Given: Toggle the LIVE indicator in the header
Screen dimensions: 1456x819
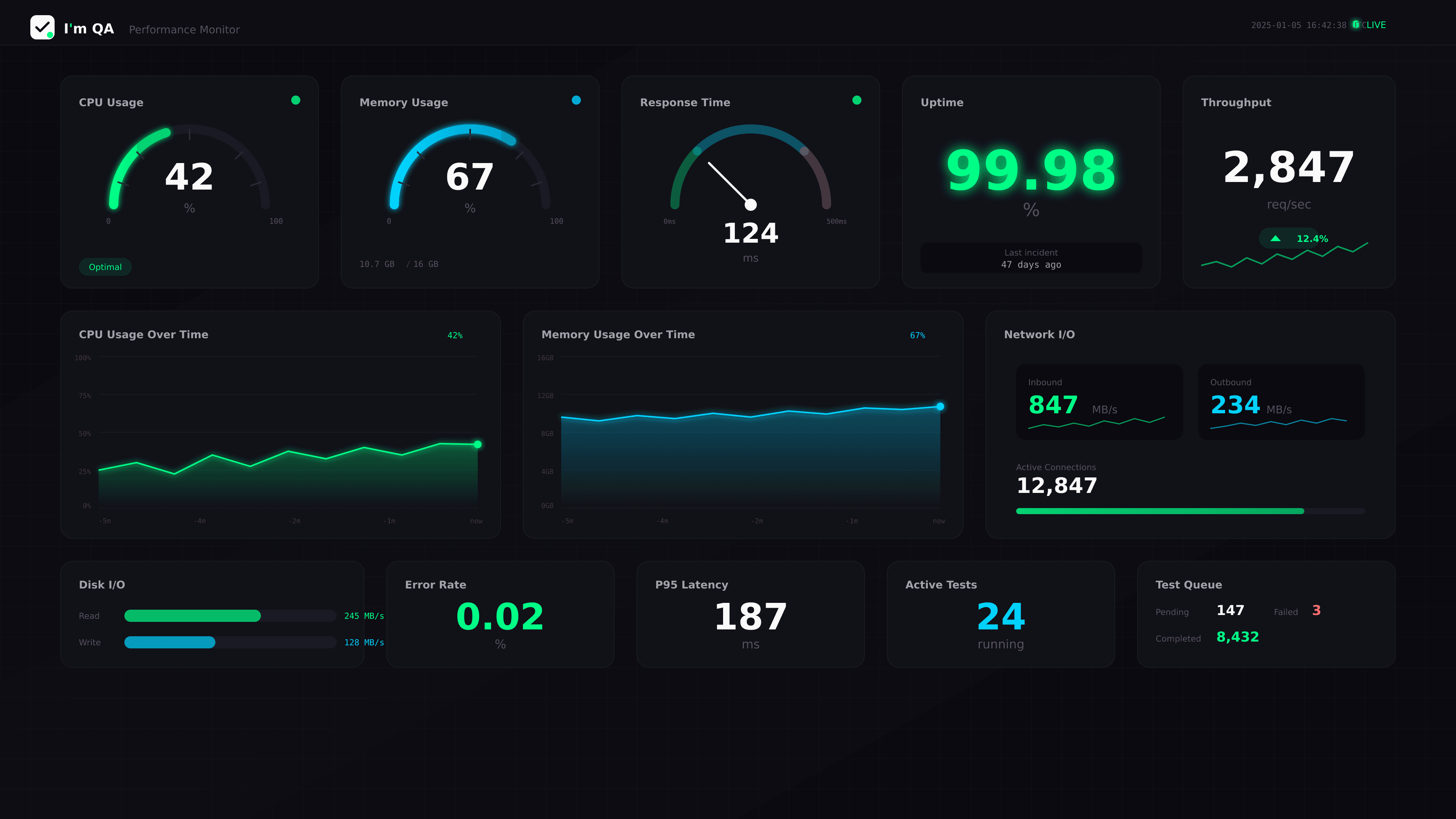Looking at the screenshot, I should pos(1371,25).
